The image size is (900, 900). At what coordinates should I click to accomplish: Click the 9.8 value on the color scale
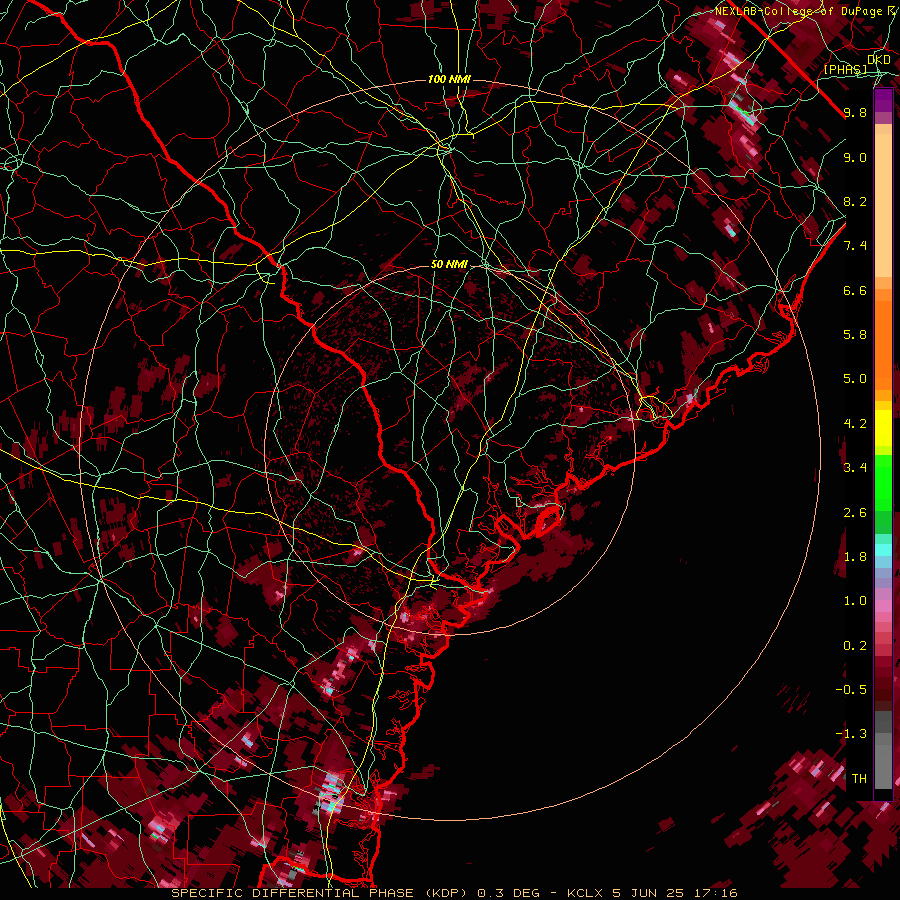tap(855, 112)
